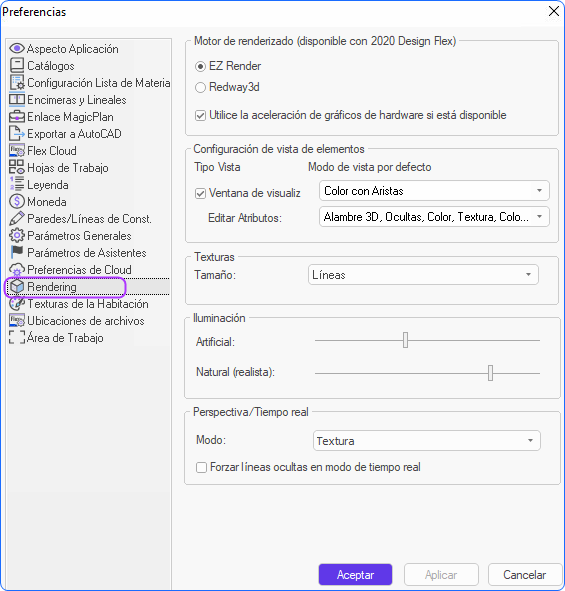Switch to Texturas de la Habitación page
This screenshot has height=591, width=565.
pyautogui.click(x=88, y=304)
